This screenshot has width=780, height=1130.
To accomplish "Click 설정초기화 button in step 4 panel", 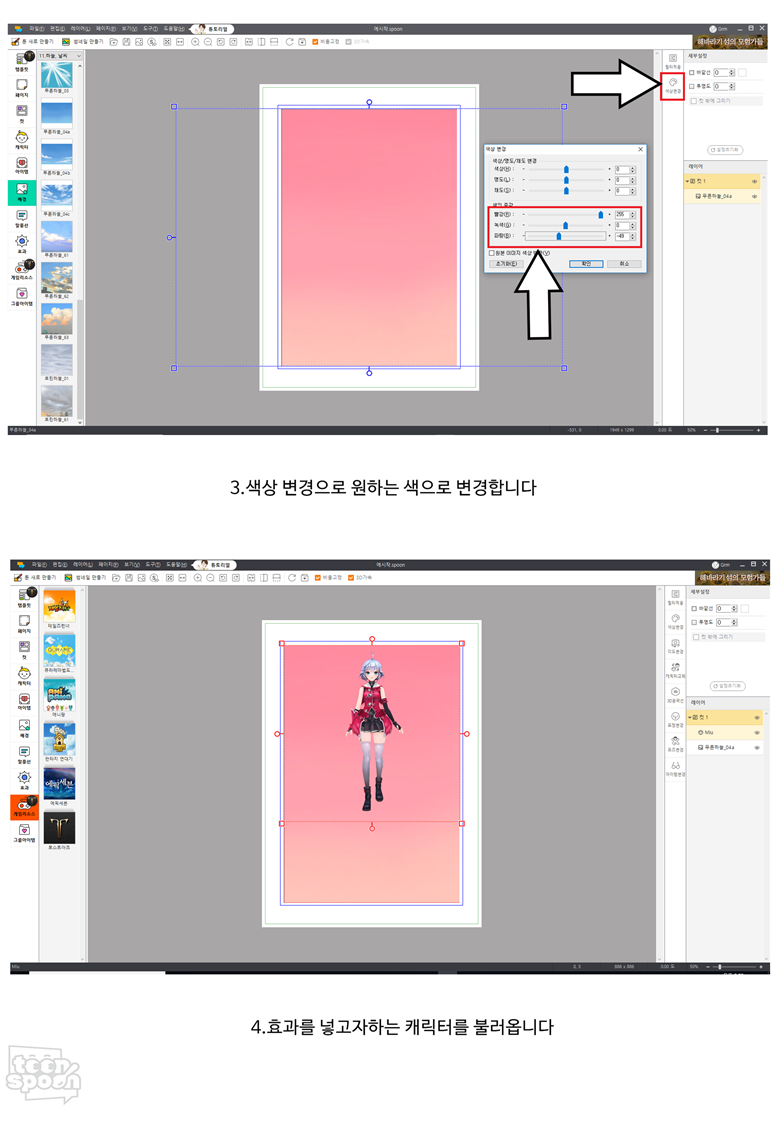I will tap(727, 686).
